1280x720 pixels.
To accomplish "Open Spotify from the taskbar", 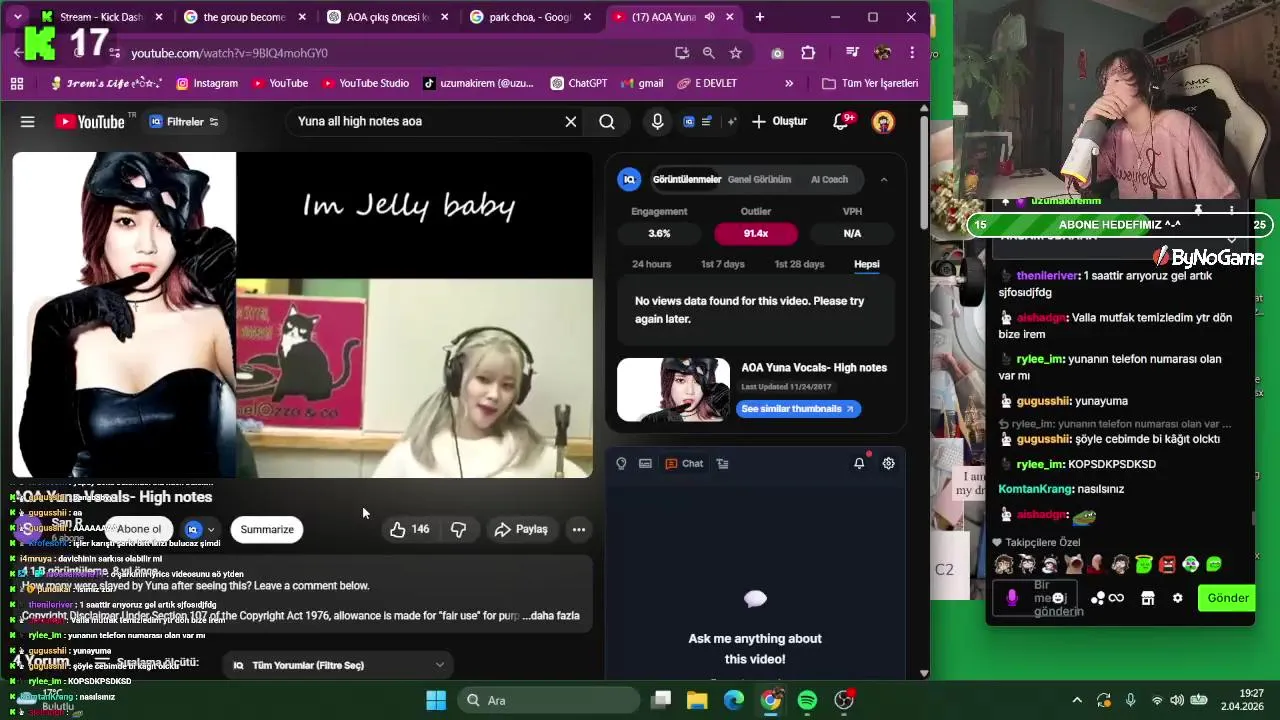I will tap(807, 700).
